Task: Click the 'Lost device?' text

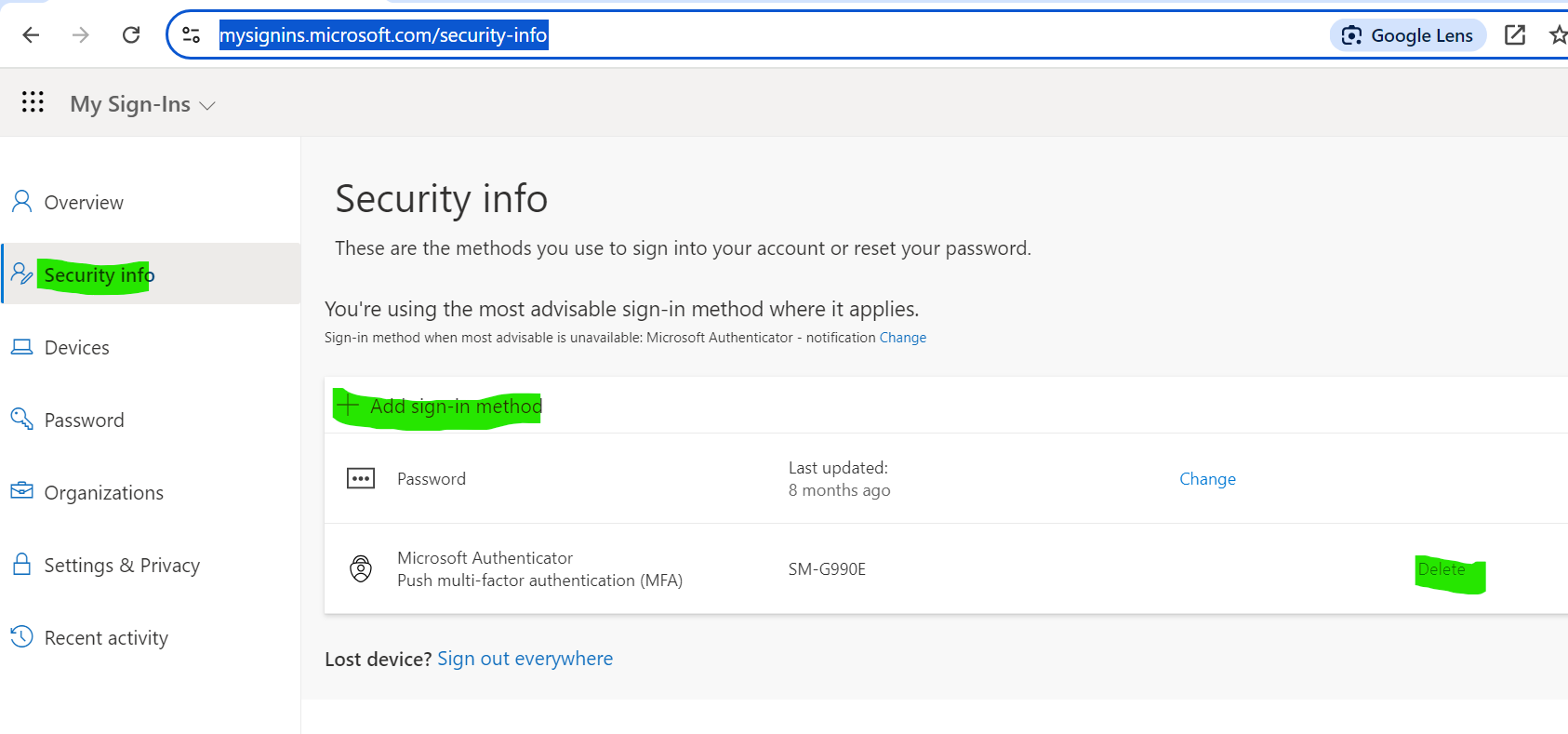Action: 379,660
